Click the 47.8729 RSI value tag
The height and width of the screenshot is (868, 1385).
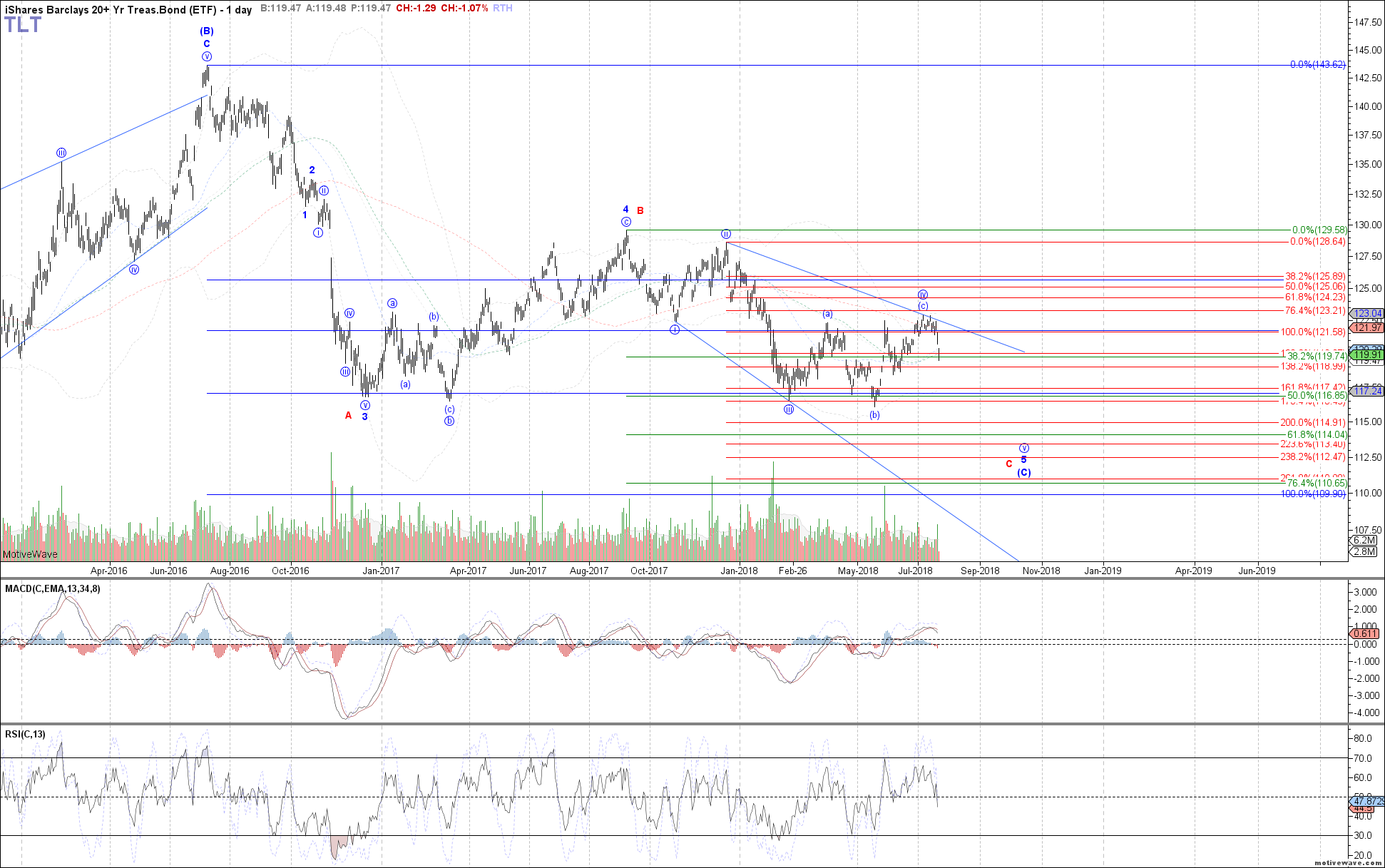coord(1368,802)
